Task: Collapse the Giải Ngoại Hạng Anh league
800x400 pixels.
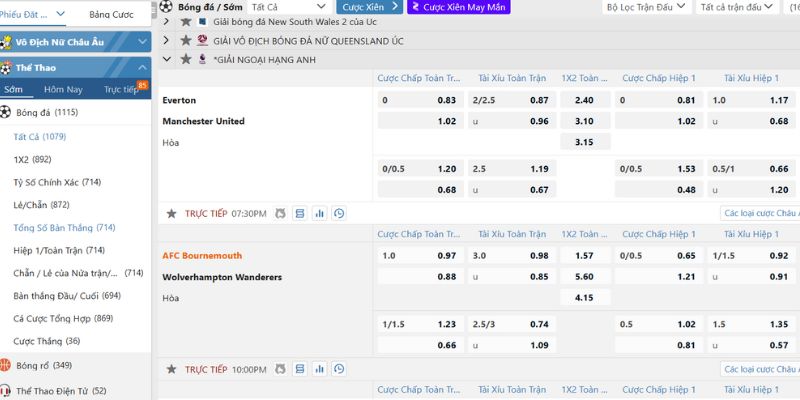Action: click(166, 60)
